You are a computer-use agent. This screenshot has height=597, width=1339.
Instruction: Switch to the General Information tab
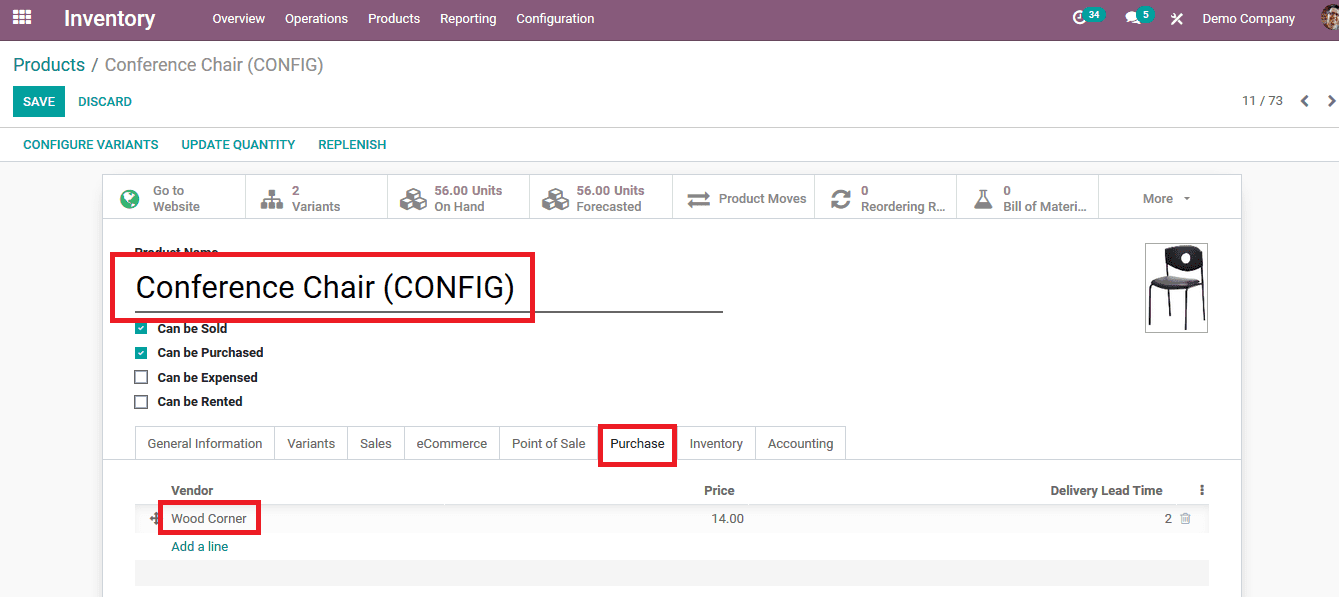click(x=205, y=443)
